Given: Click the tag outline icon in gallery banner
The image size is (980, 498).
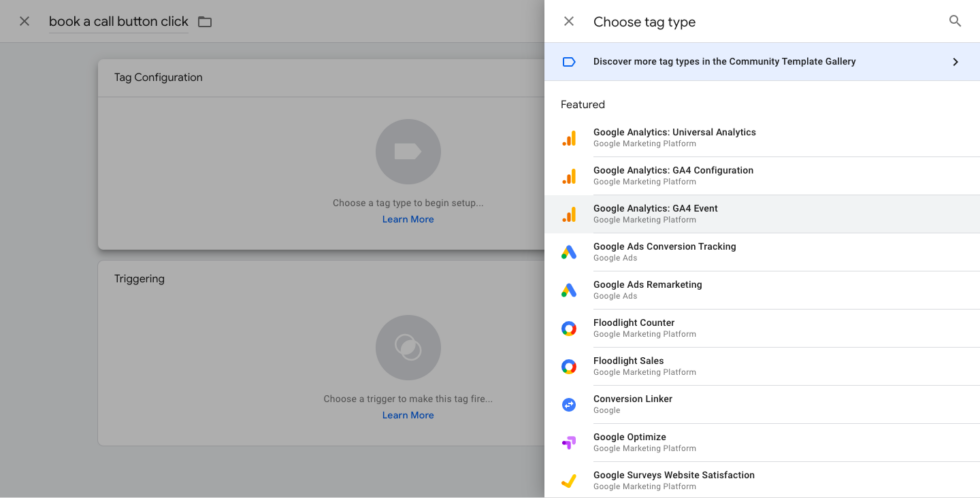Looking at the screenshot, I should [569, 62].
